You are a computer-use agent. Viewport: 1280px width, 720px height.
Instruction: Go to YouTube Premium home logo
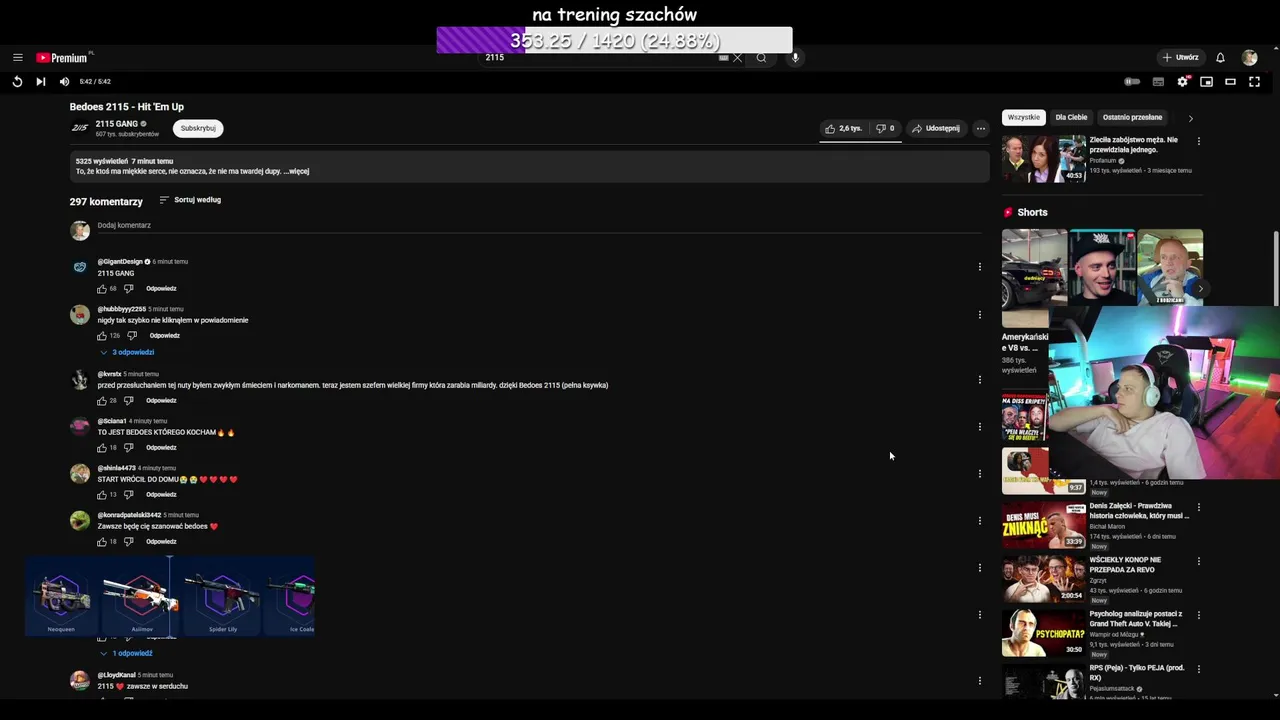coord(62,58)
